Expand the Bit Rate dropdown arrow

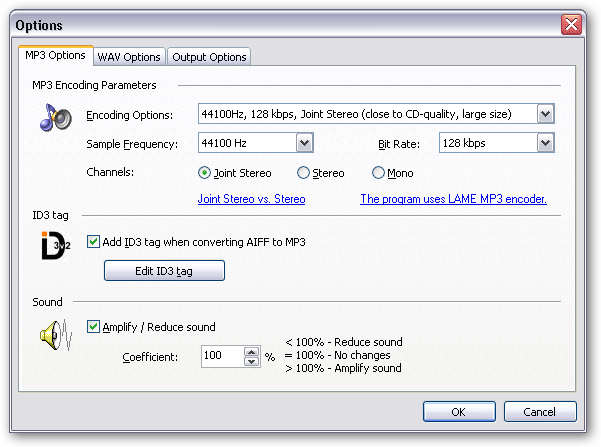[545, 143]
